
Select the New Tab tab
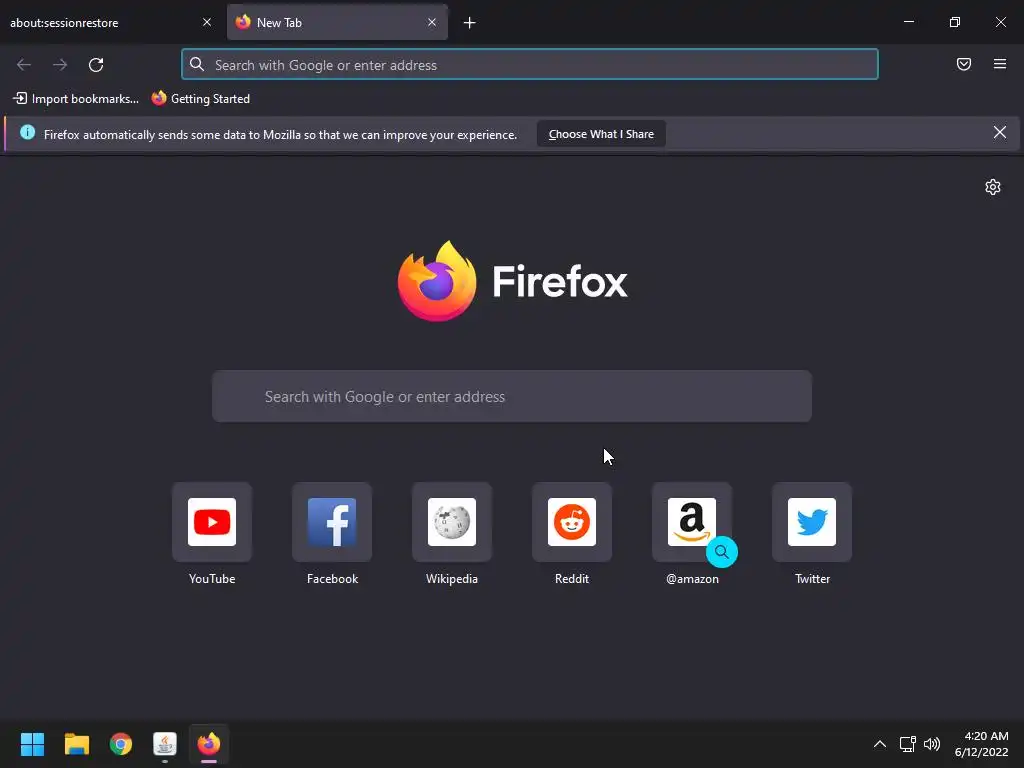pos(337,22)
